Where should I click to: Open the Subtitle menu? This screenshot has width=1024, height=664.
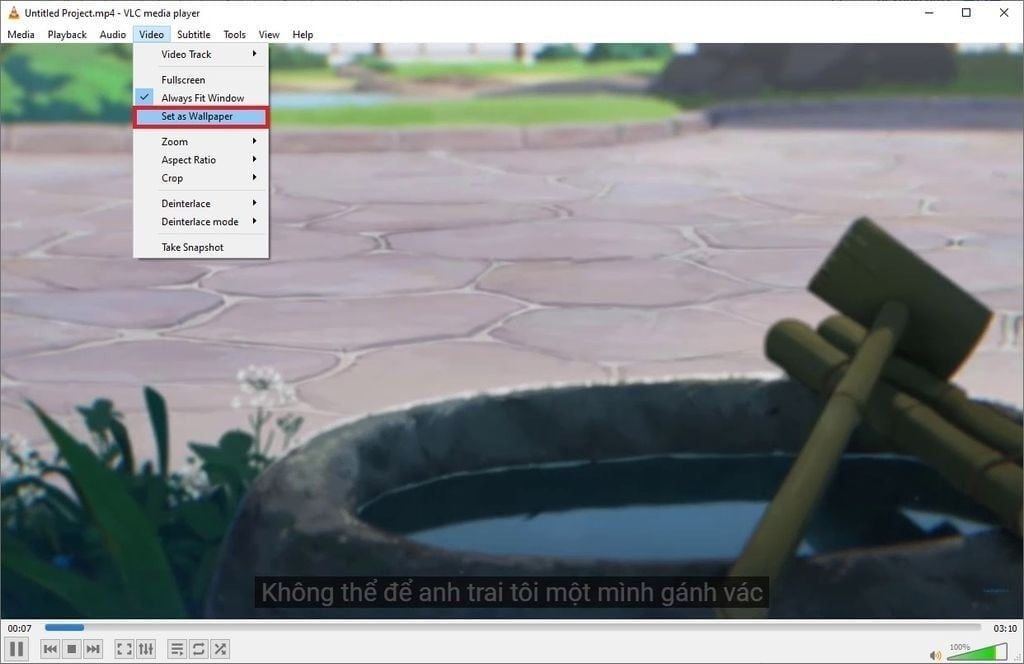coord(193,33)
